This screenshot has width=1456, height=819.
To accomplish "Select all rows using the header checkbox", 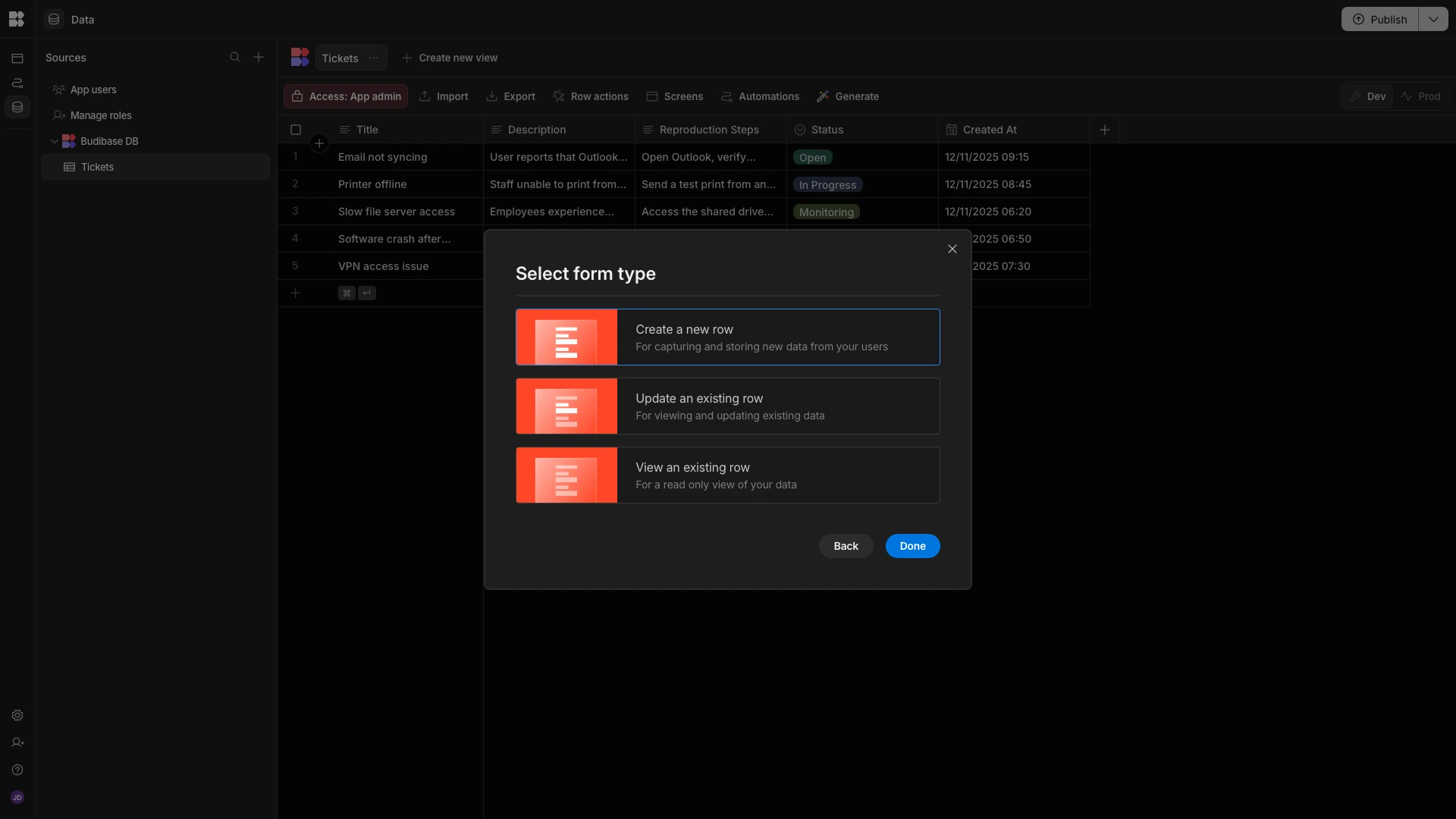I will (x=295, y=130).
